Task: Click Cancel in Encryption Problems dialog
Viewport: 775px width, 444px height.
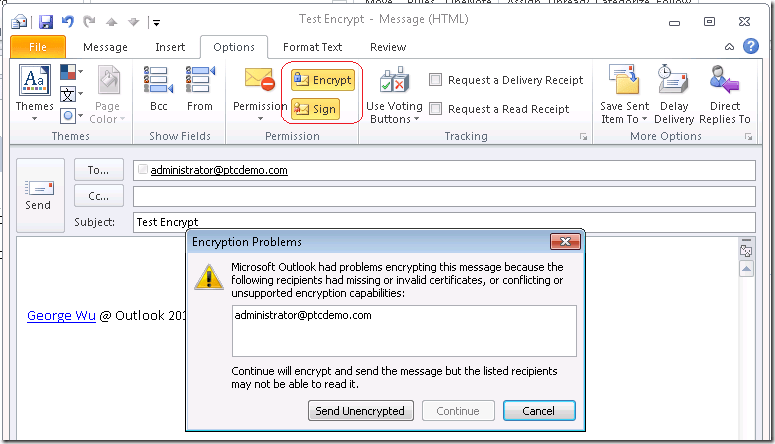Action: (x=539, y=411)
